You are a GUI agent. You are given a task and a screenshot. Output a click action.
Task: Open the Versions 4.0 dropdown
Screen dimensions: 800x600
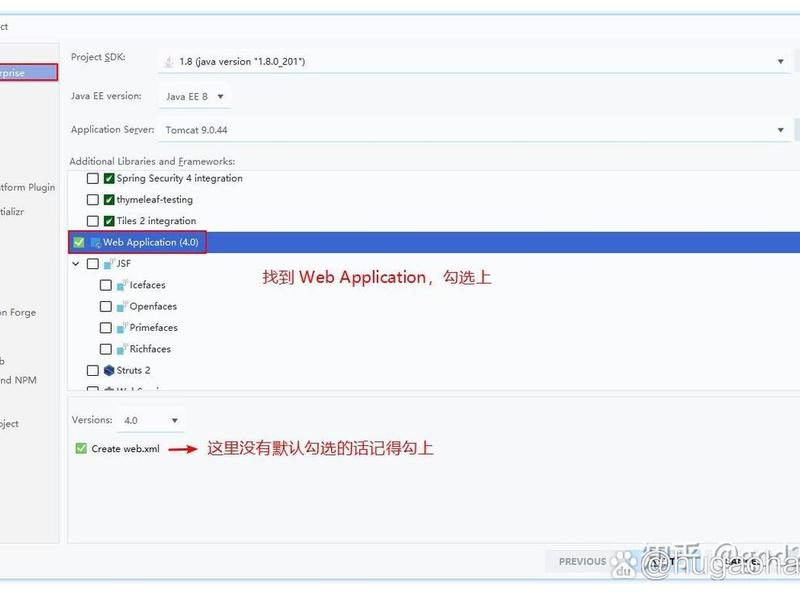151,420
